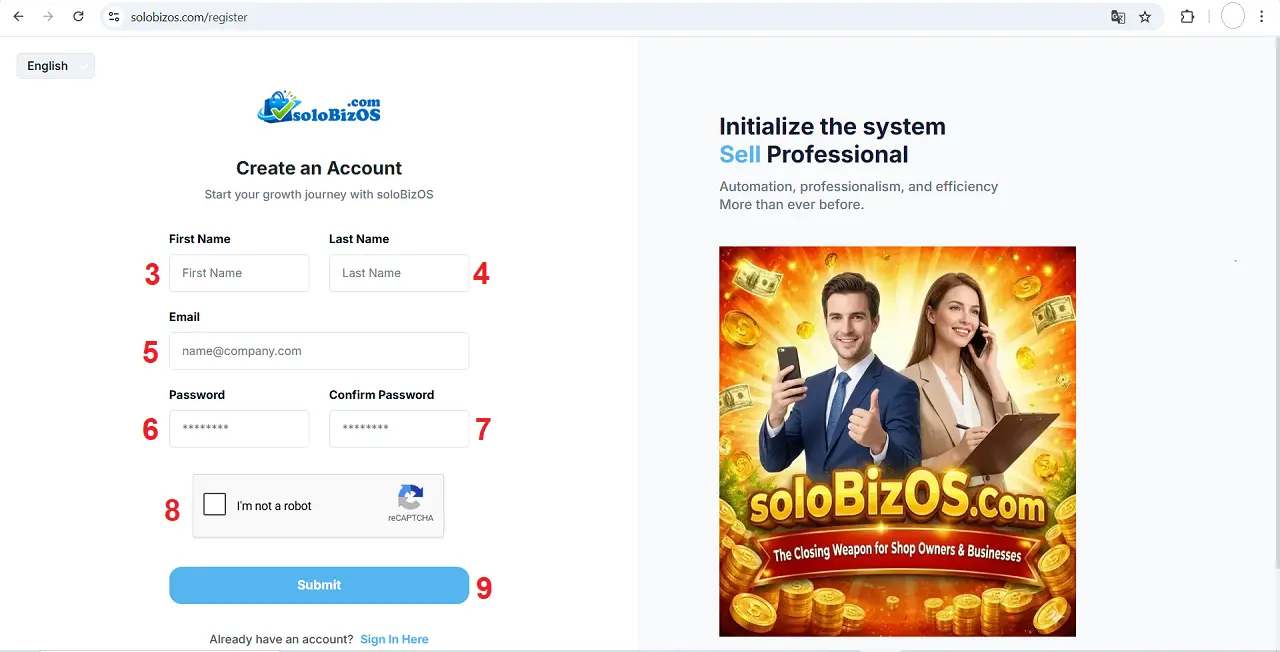The image size is (1280, 652).
Task: Click the "Start your growth journey with soloBizOS" text
Action: pyautogui.click(x=319, y=194)
